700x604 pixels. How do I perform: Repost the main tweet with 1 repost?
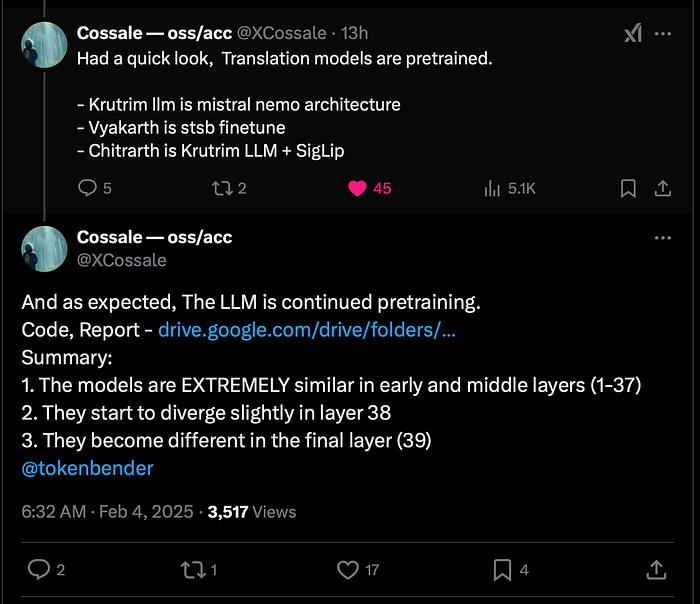pyautogui.click(x=199, y=570)
